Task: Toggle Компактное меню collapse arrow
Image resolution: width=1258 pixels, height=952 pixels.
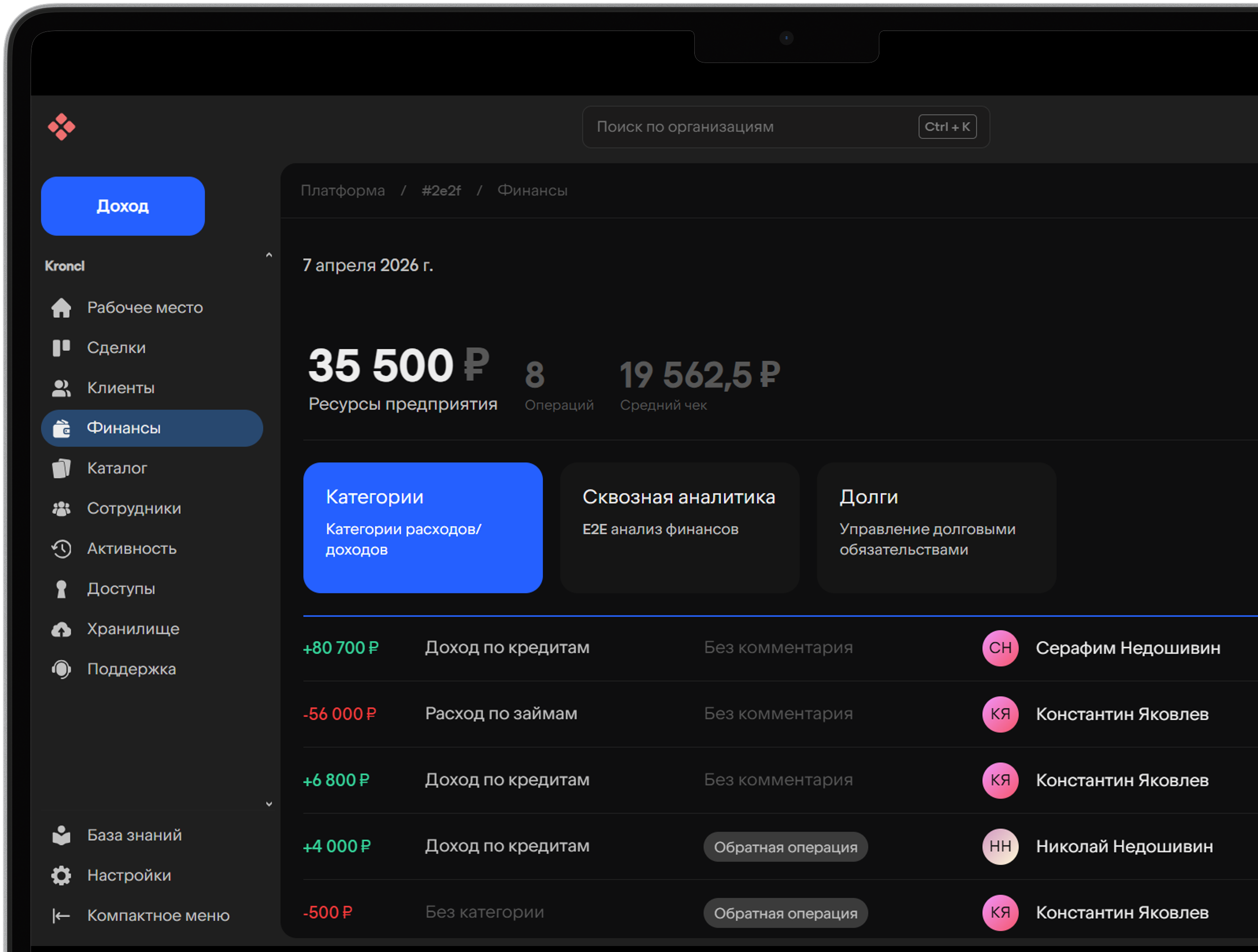Action: (62, 915)
